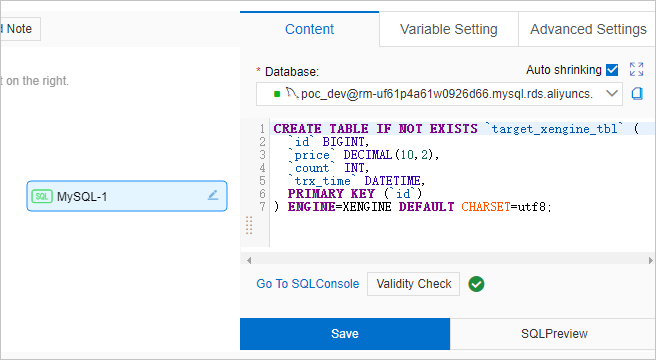Open SQLPreview
Image resolution: width=656 pixels, height=360 pixels.
click(554, 334)
